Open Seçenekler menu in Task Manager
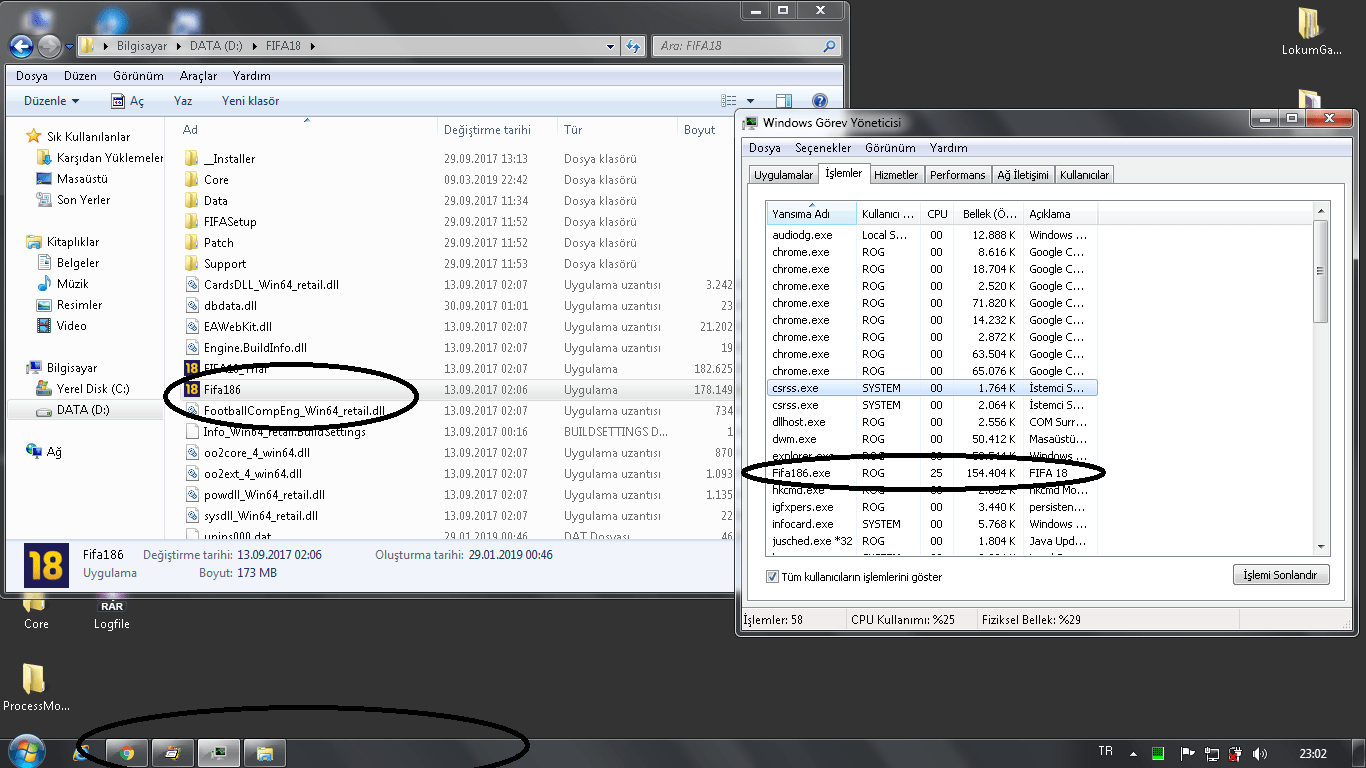 [823, 148]
